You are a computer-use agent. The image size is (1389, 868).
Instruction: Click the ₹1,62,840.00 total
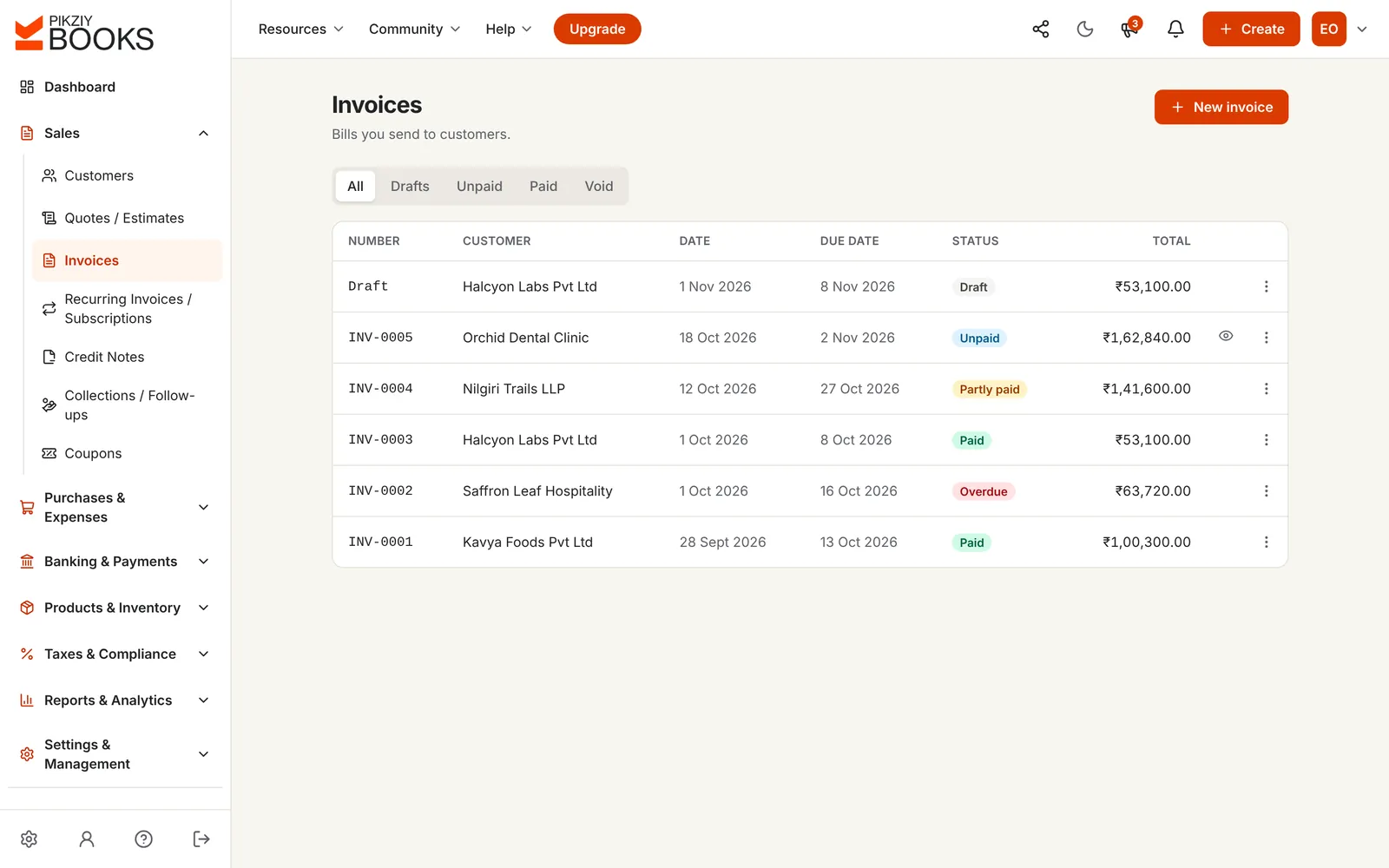[1147, 338]
